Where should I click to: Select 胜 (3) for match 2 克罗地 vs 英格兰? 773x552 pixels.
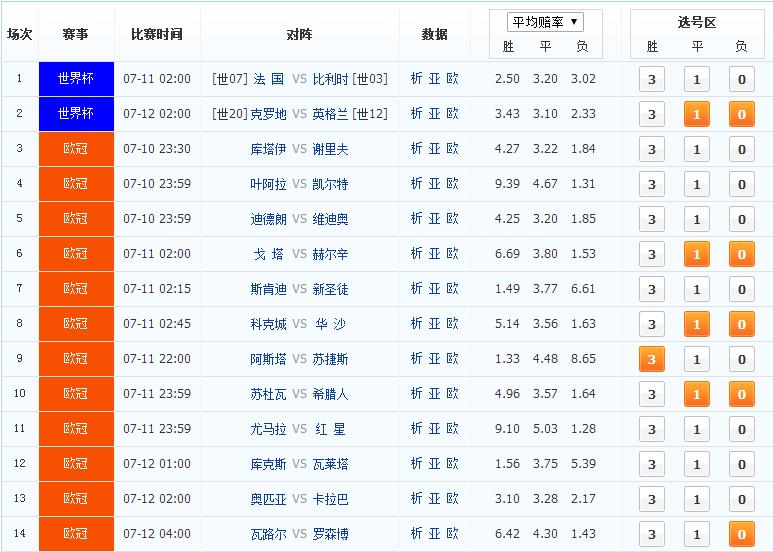point(652,114)
